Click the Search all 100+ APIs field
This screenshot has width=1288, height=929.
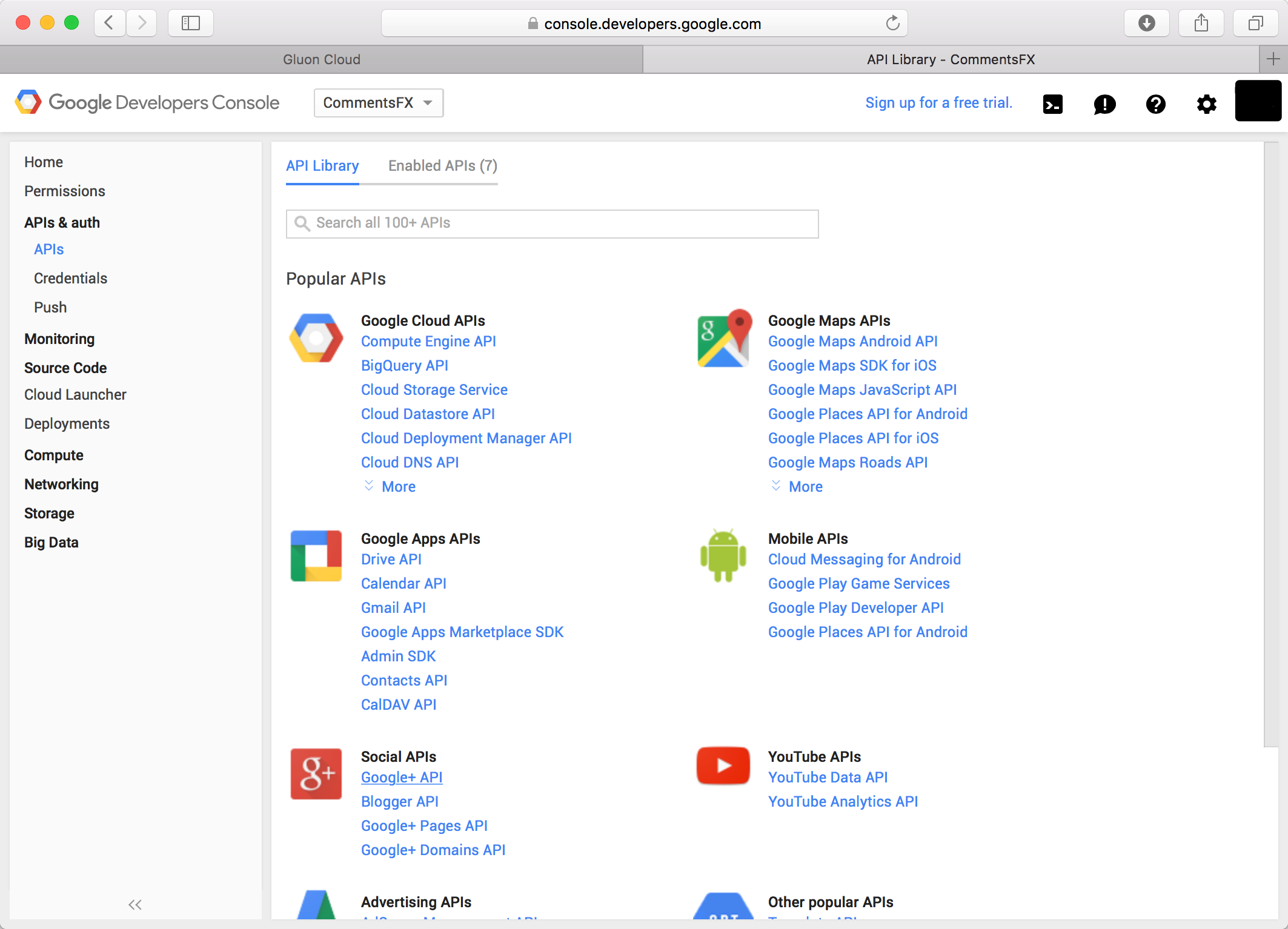pyautogui.click(x=552, y=223)
